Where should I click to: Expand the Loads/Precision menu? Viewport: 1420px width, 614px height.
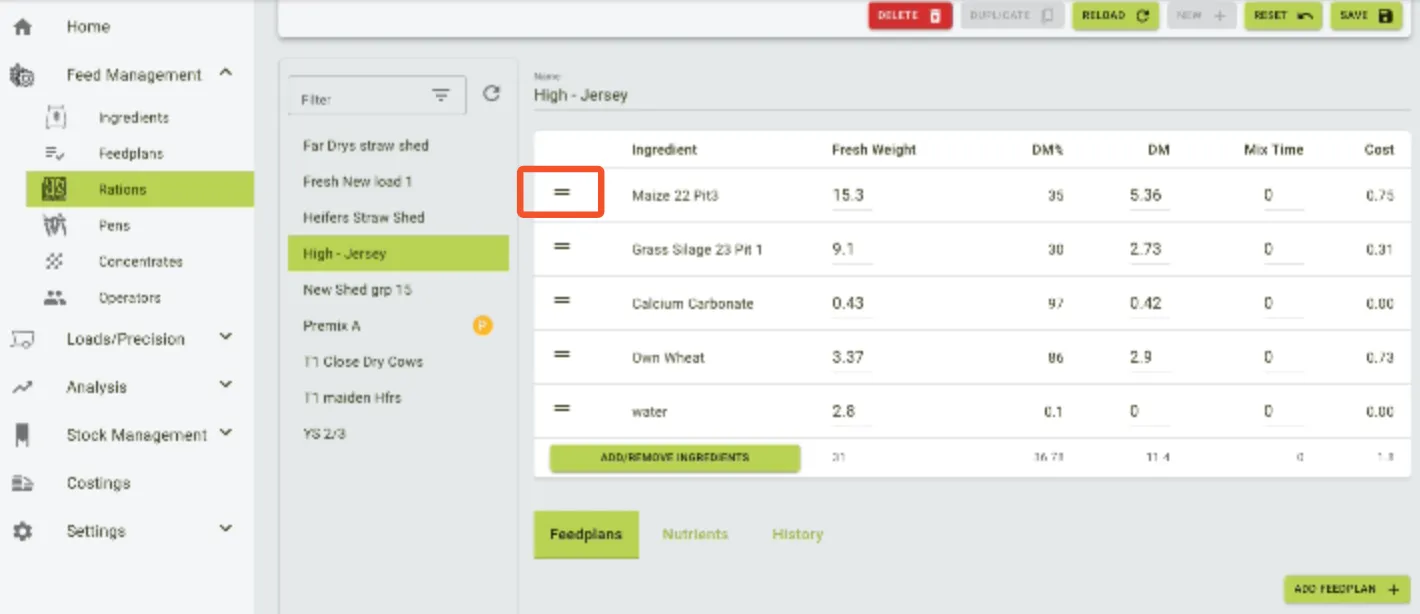(226, 338)
